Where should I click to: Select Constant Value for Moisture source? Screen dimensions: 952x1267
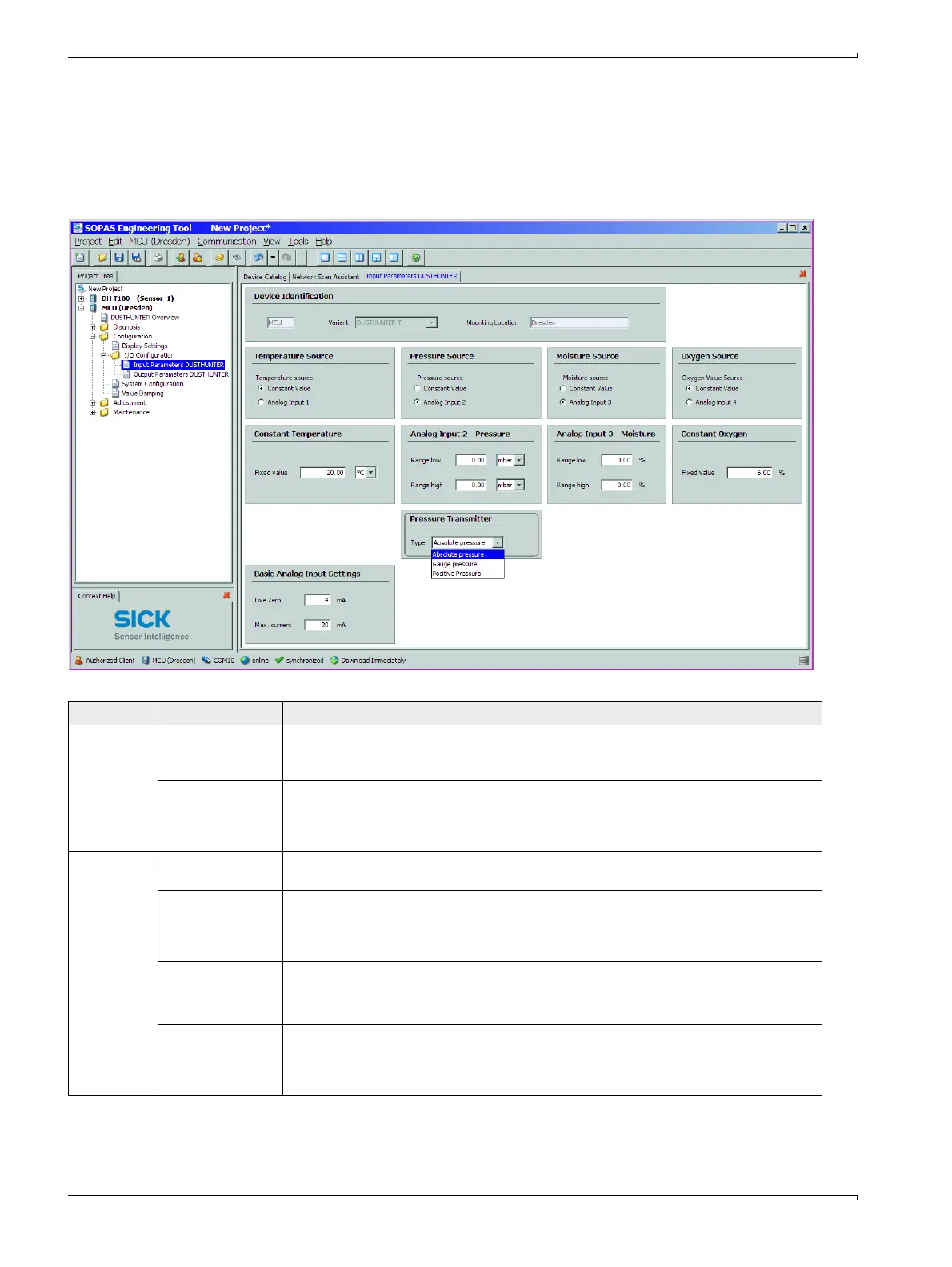[x=562, y=389]
